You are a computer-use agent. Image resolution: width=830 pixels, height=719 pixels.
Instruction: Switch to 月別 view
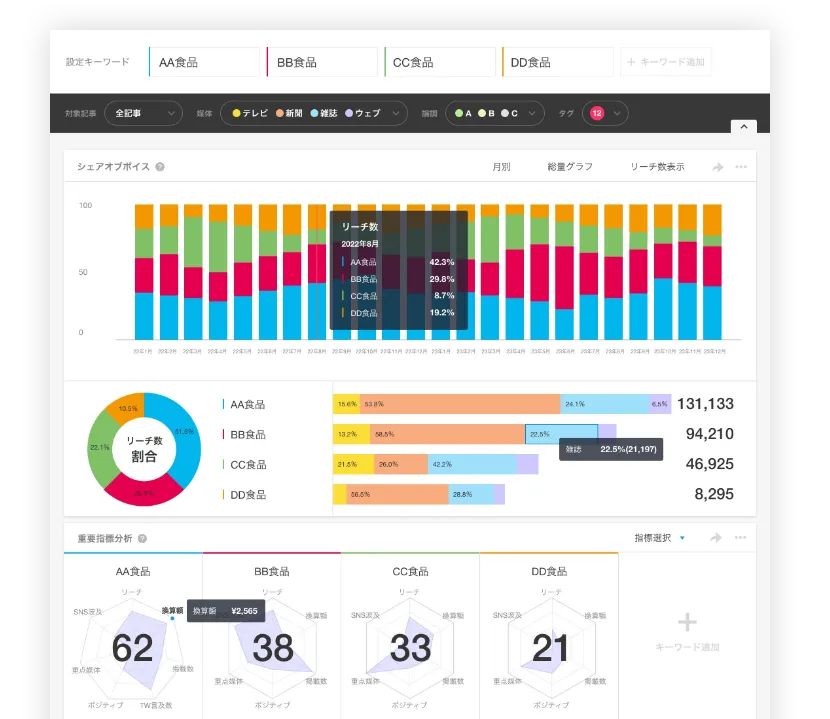[x=501, y=167]
